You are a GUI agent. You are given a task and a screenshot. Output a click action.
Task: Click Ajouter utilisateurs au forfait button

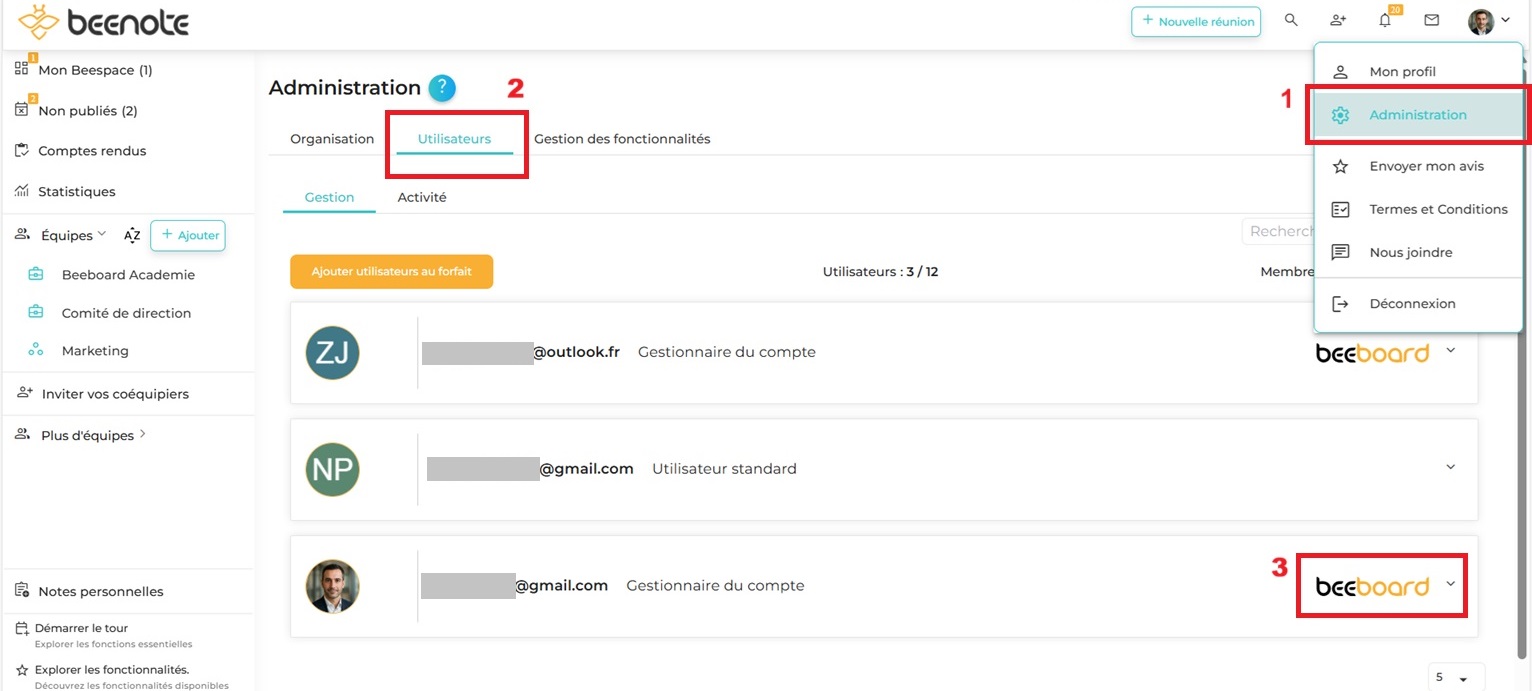point(391,272)
